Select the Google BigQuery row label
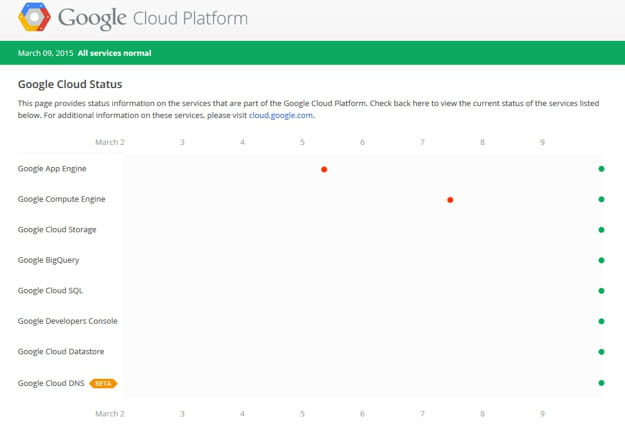This screenshot has height=425, width=625. pyautogui.click(x=48, y=260)
